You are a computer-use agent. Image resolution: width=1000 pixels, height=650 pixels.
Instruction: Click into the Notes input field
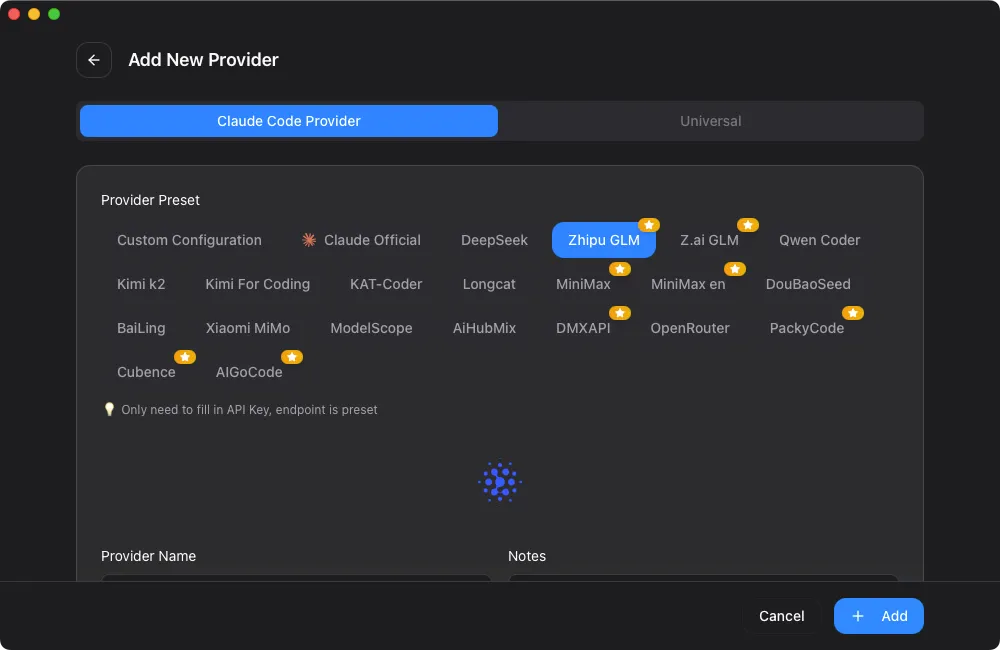703,577
